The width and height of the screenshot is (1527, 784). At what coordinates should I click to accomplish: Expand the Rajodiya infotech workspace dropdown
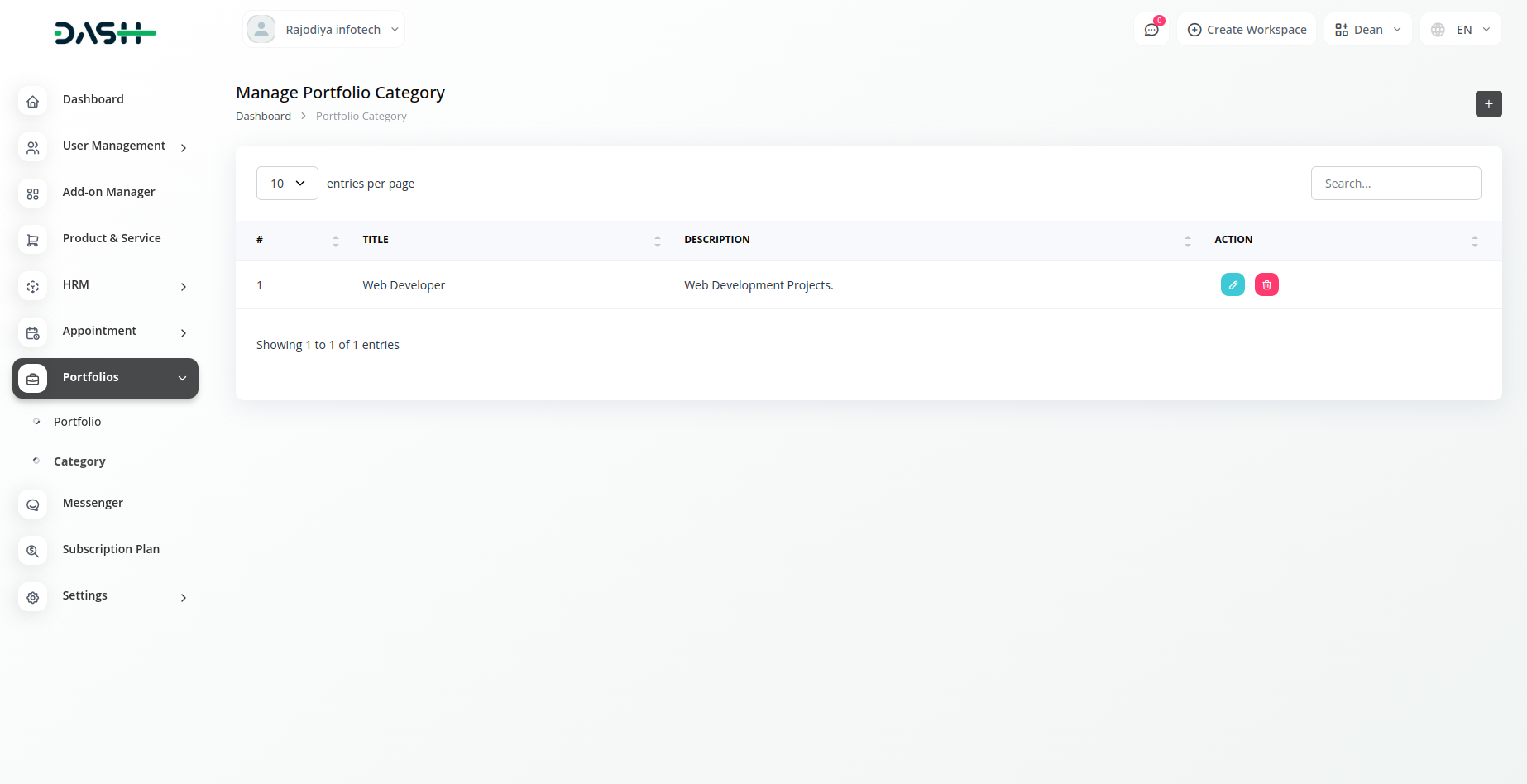[324, 30]
